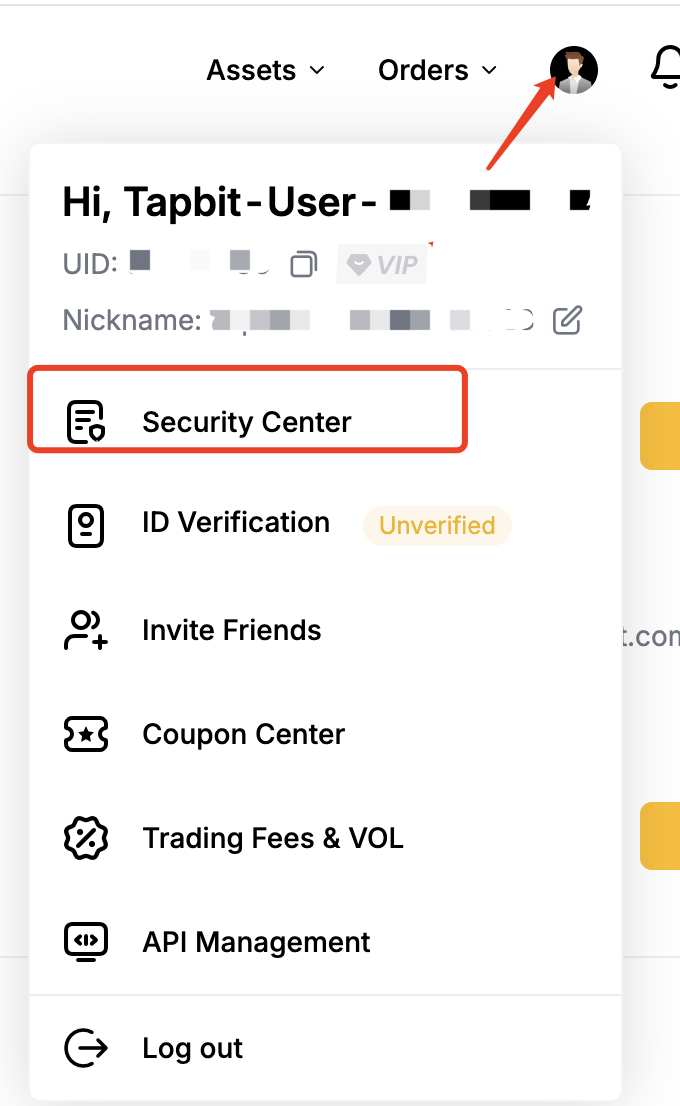Go to Trading Fees & VOL

273,838
